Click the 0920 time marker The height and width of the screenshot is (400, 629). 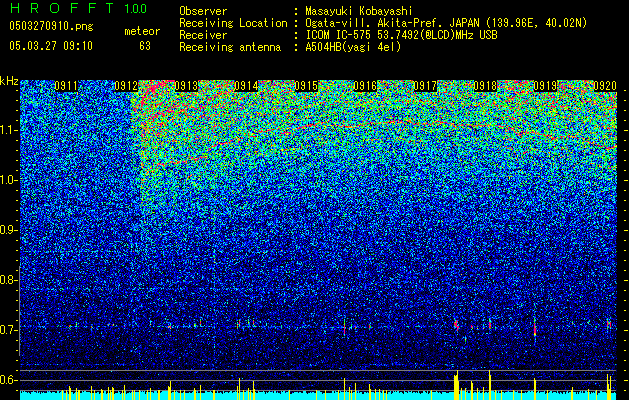click(x=605, y=86)
